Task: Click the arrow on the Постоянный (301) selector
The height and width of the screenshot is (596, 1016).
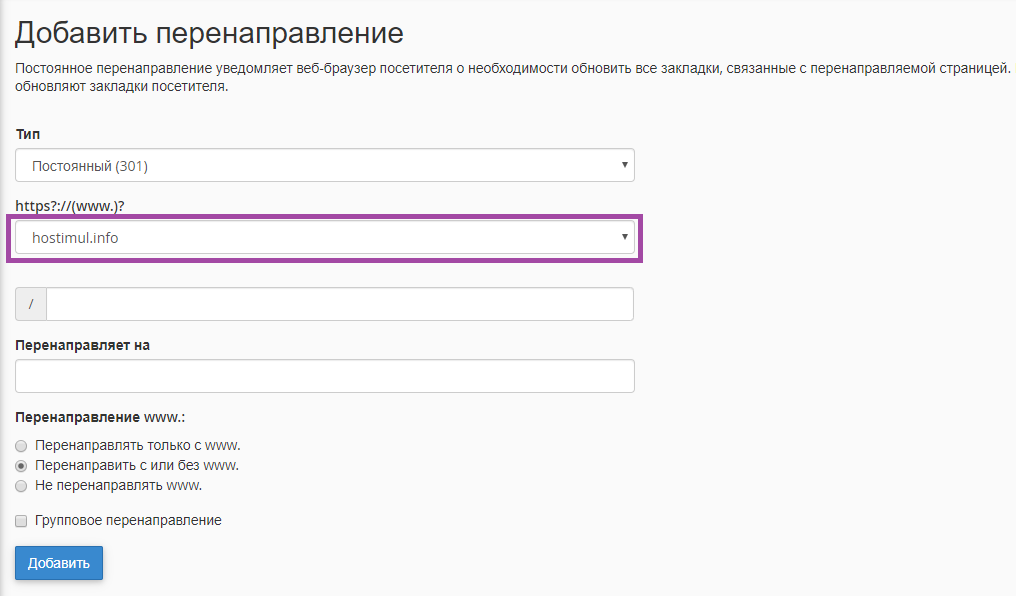Action: pyautogui.click(x=624, y=165)
